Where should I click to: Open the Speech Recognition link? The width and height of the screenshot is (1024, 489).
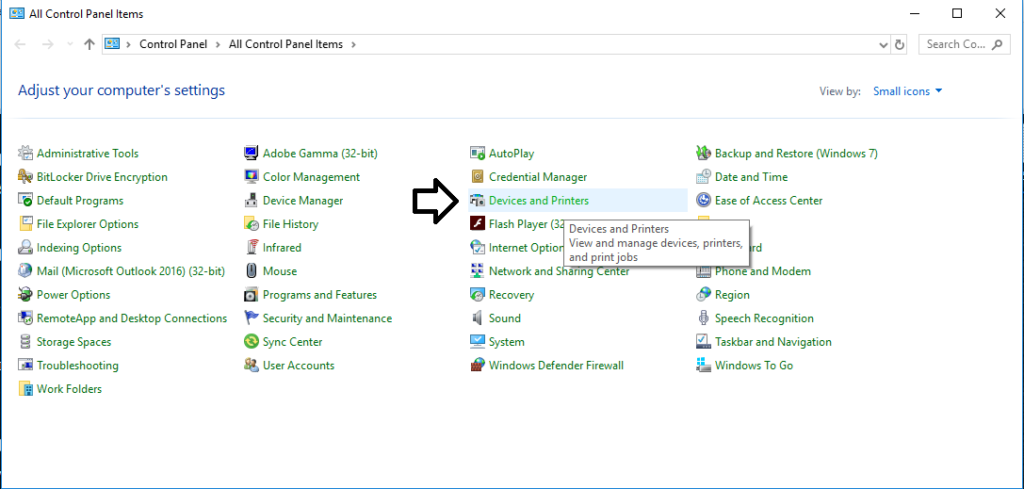(x=764, y=318)
